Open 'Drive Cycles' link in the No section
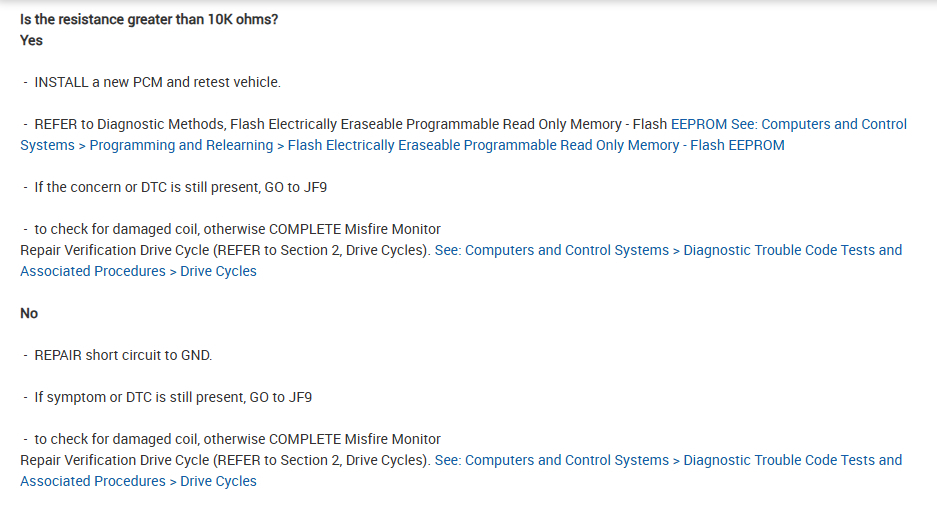 coord(218,481)
